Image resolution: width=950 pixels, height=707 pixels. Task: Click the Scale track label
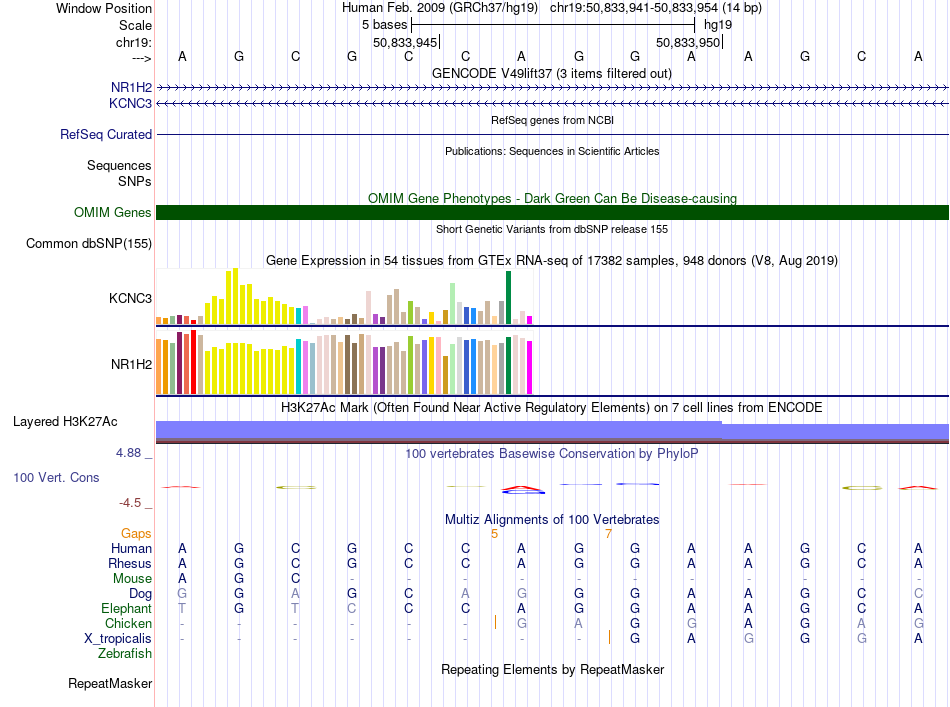click(135, 25)
